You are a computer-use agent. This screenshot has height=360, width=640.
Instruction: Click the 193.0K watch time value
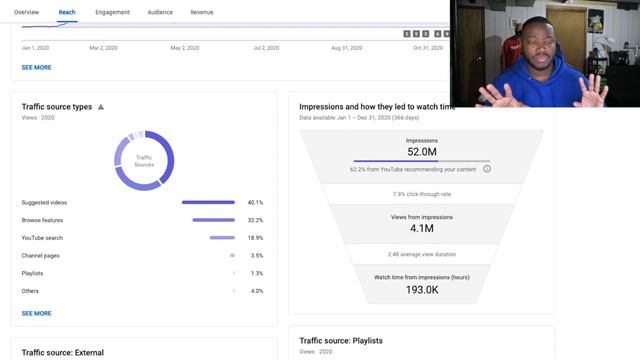coord(422,290)
